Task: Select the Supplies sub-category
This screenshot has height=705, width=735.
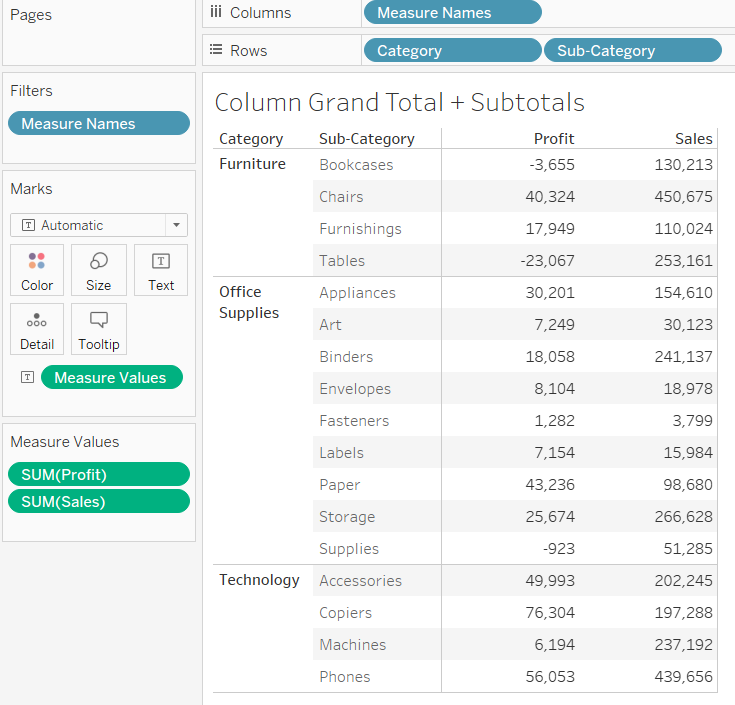Action: [349, 549]
